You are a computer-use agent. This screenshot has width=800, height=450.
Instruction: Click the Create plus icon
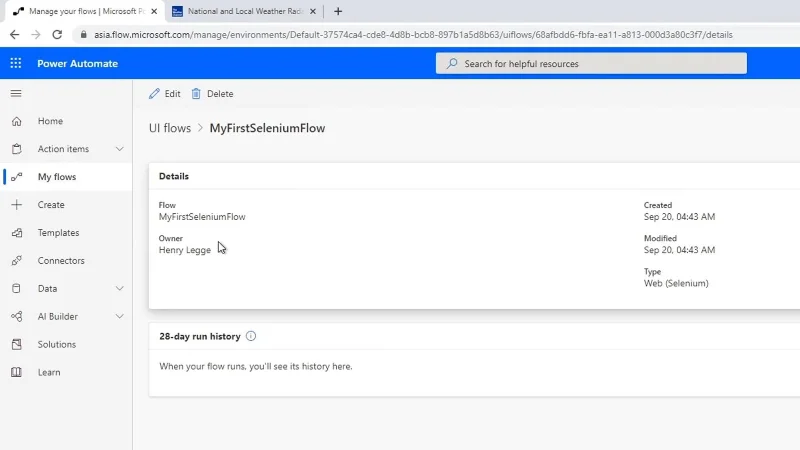pos(16,205)
